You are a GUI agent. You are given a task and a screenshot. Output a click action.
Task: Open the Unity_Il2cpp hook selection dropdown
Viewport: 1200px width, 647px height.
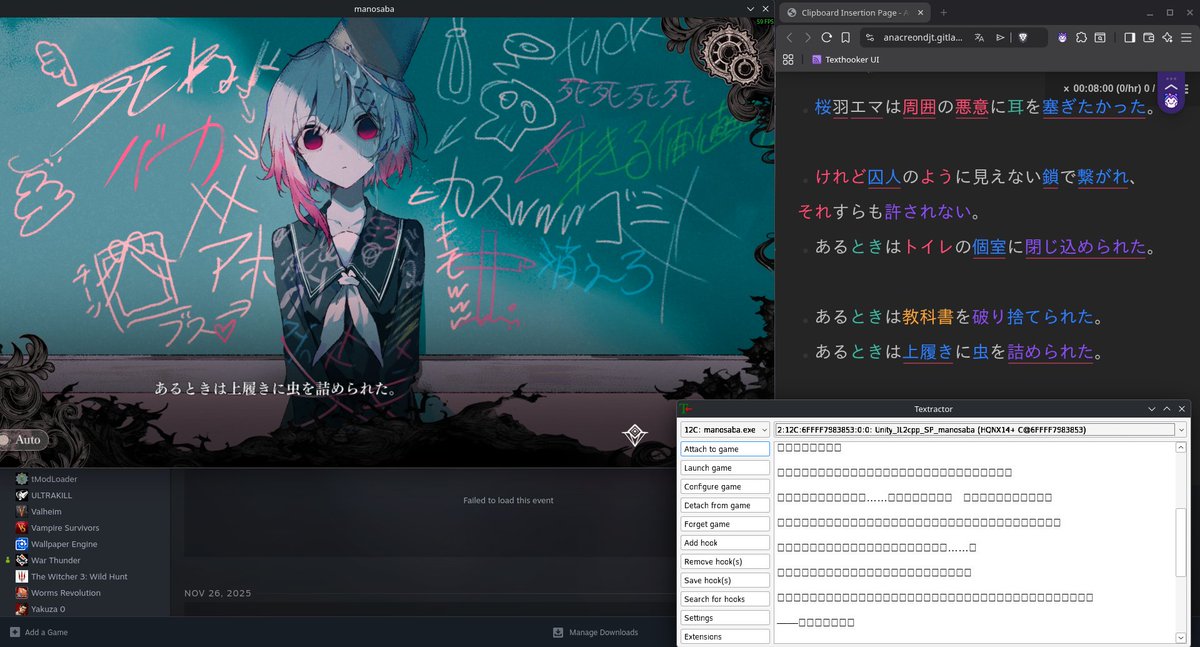coord(981,429)
